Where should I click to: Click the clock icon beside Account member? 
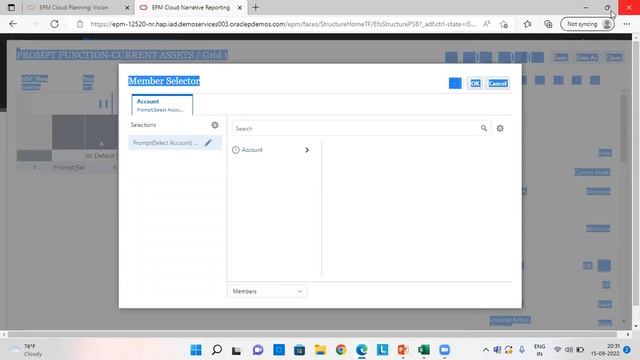click(x=236, y=150)
